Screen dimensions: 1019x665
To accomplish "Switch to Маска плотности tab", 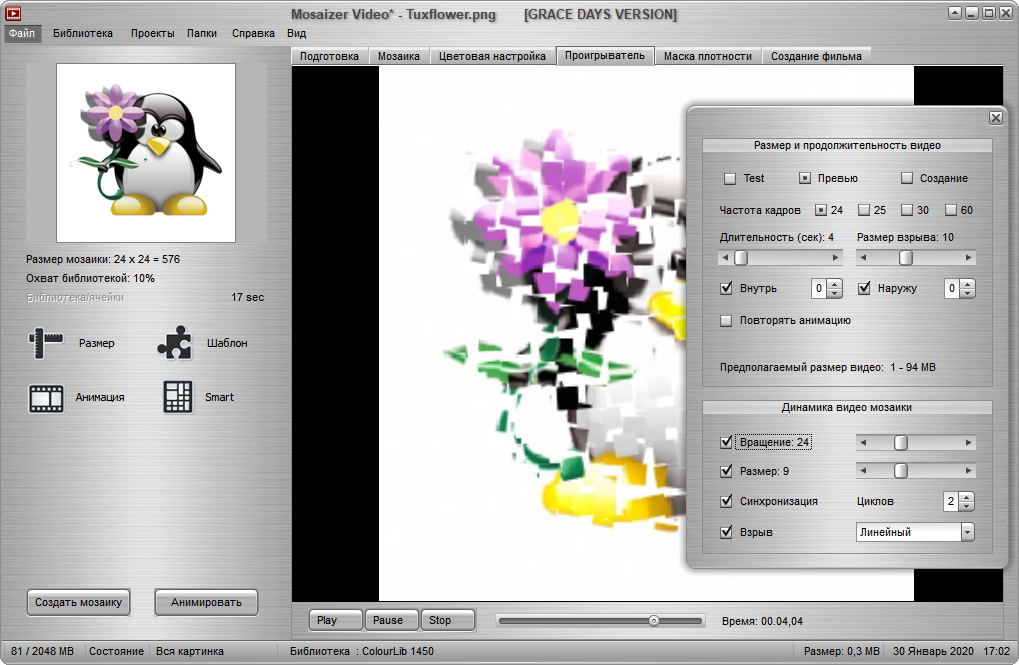I will point(708,57).
